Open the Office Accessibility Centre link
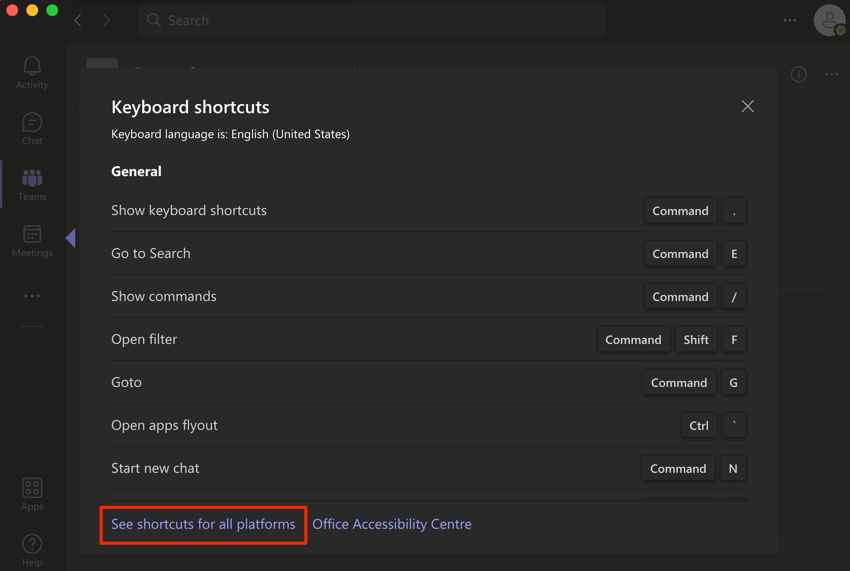850x571 pixels. pos(392,524)
